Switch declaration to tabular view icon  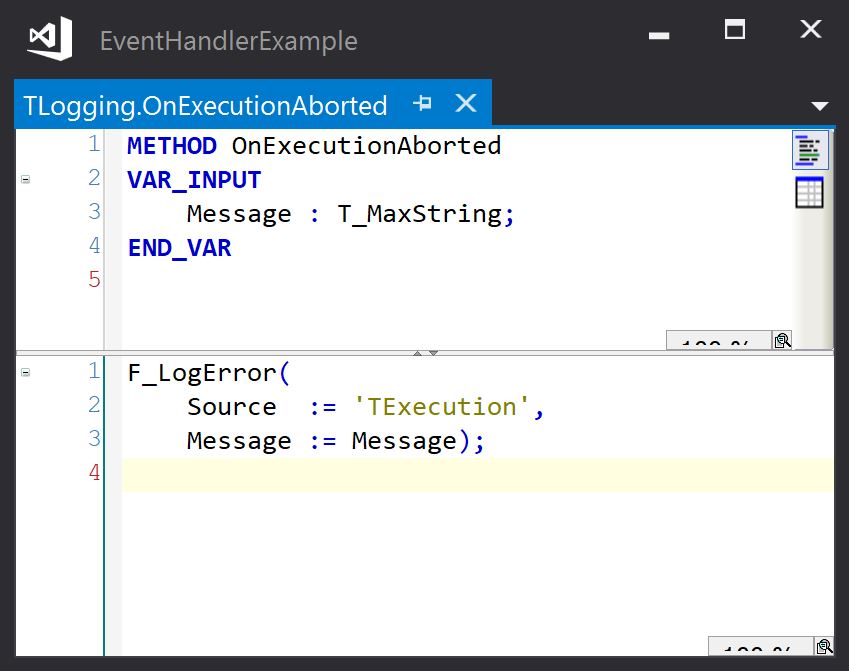[x=809, y=193]
